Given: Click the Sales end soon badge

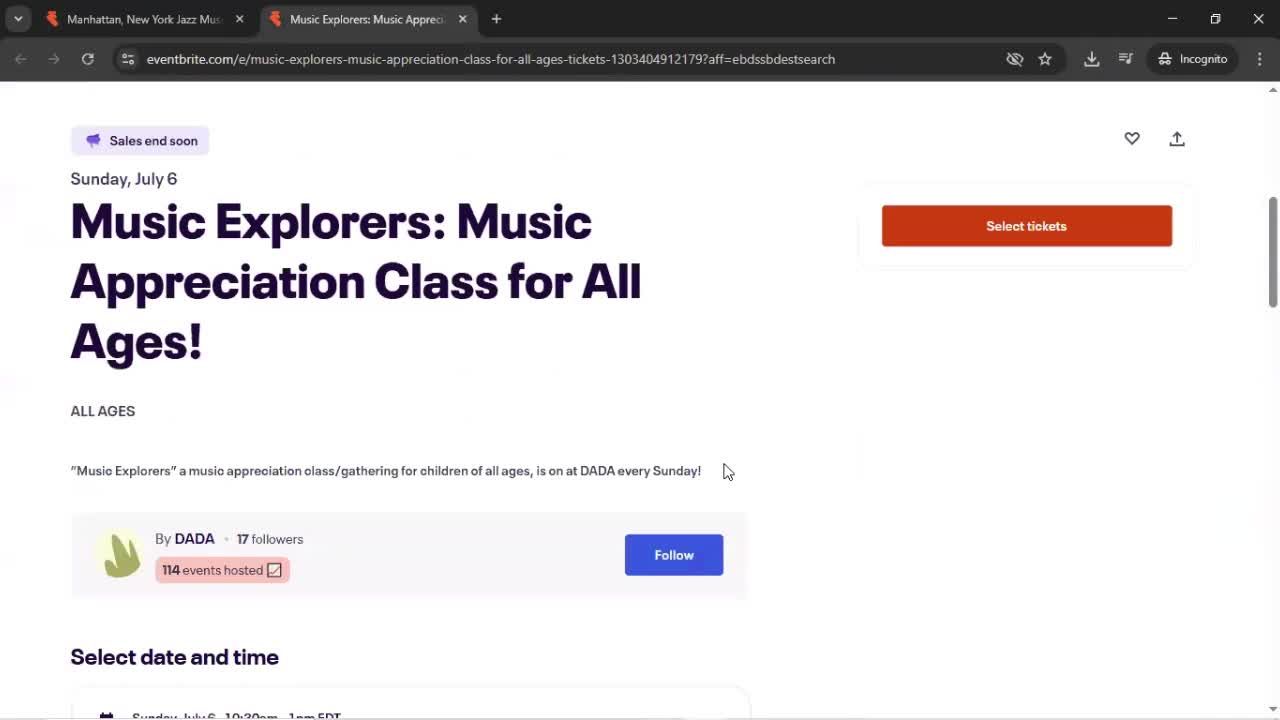Looking at the screenshot, I should tap(140, 141).
